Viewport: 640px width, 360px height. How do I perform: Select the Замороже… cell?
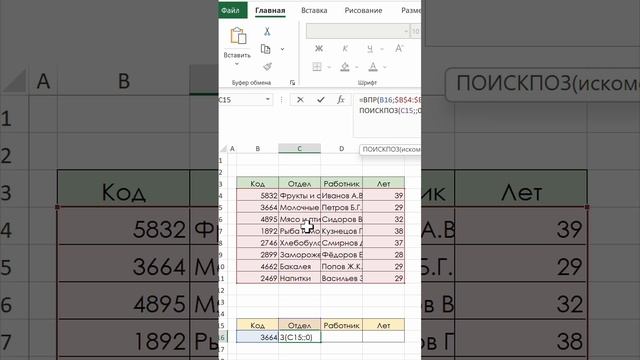coord(299,255)
